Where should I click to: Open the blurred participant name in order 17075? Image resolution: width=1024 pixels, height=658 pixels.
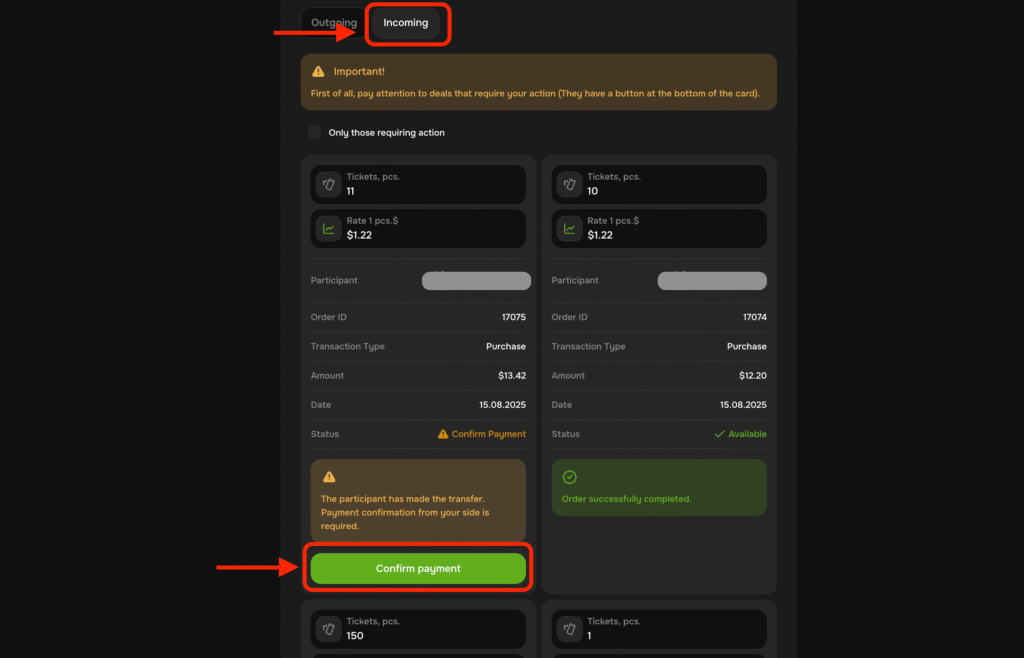click(x=476, y=281)
